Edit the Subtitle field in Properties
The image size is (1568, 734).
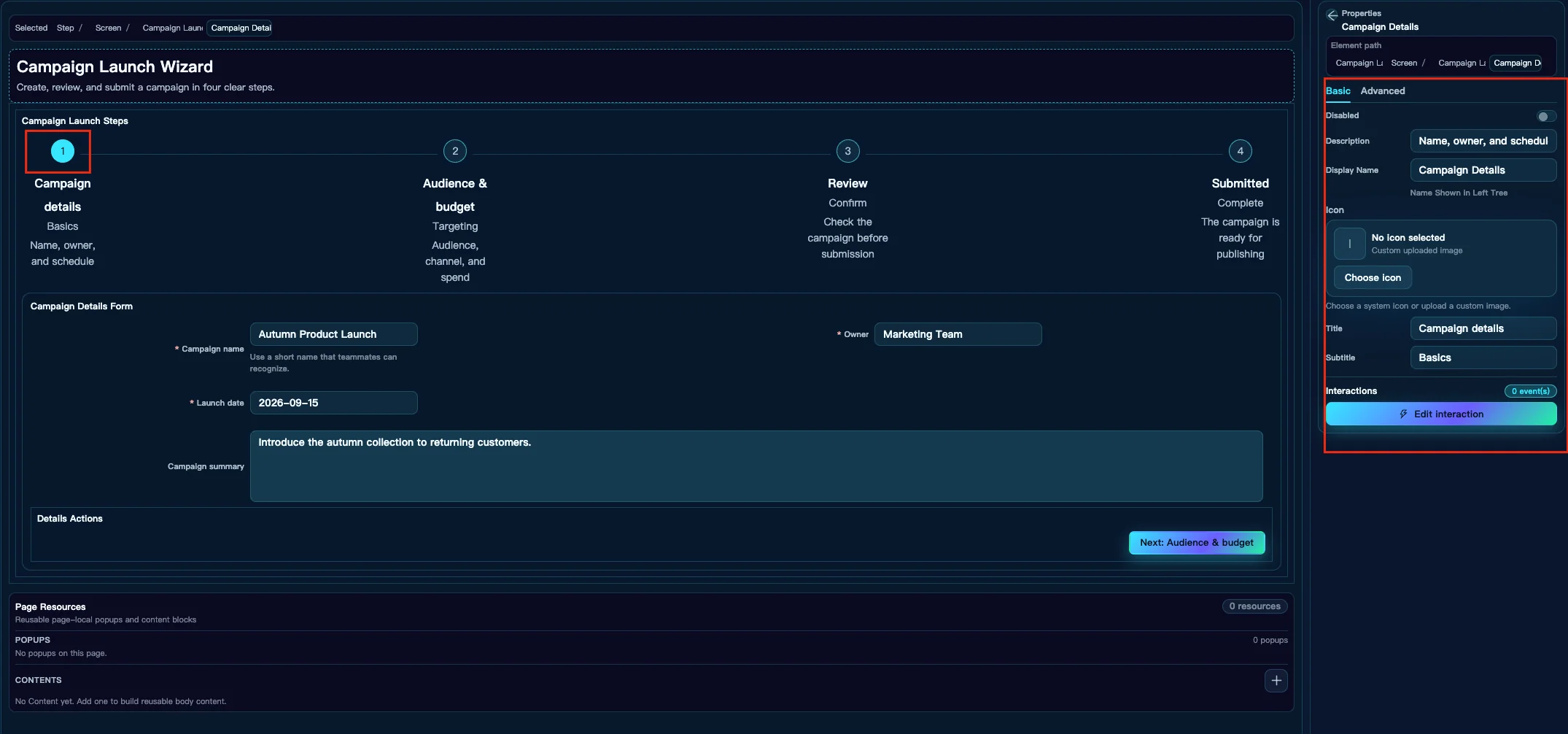point(1483,358)
